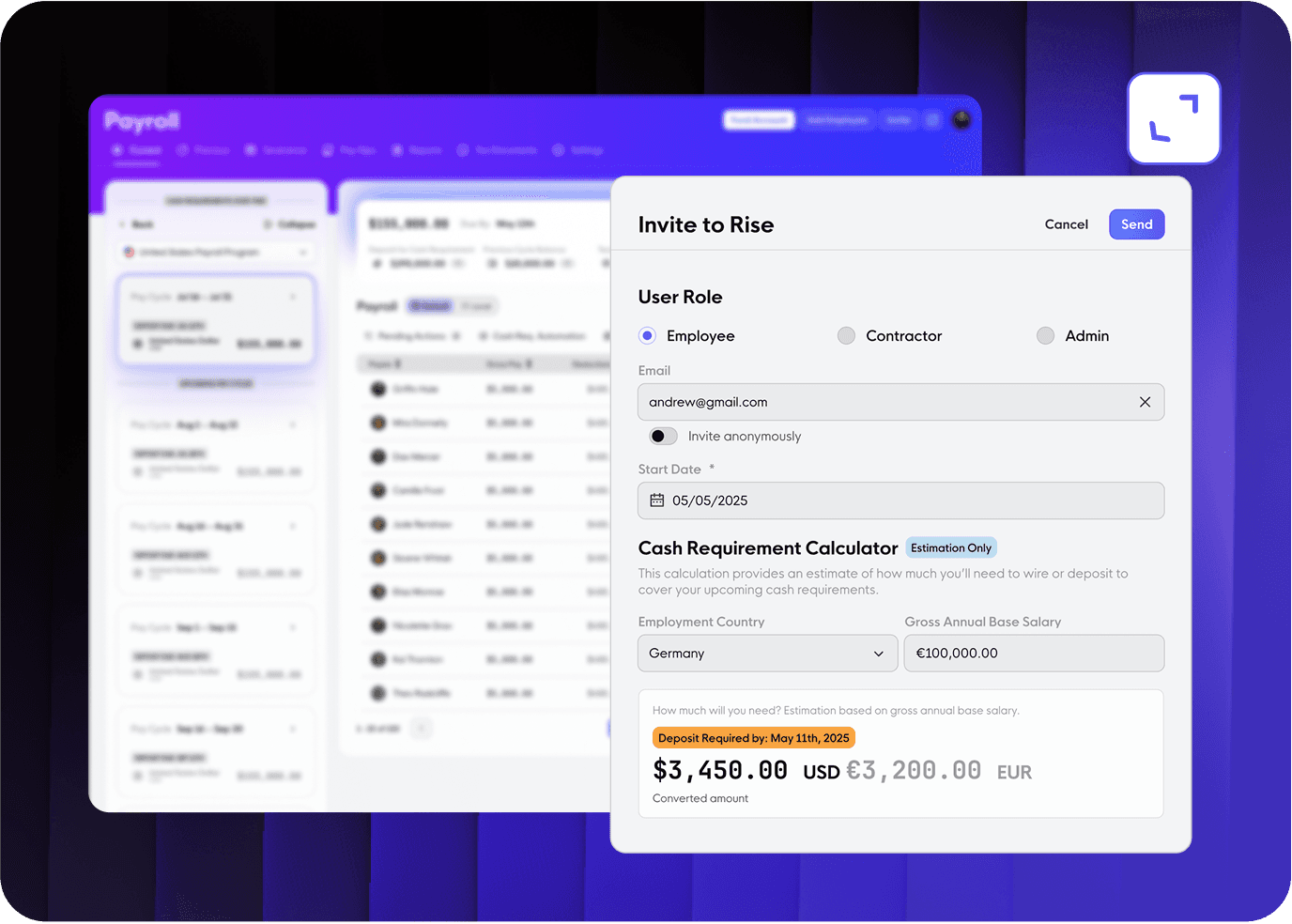Image resolution: width=1292 pixels, height=924 pixels.
Task: Click the Payroll logo in the background window
Action: tap(142, 121)
